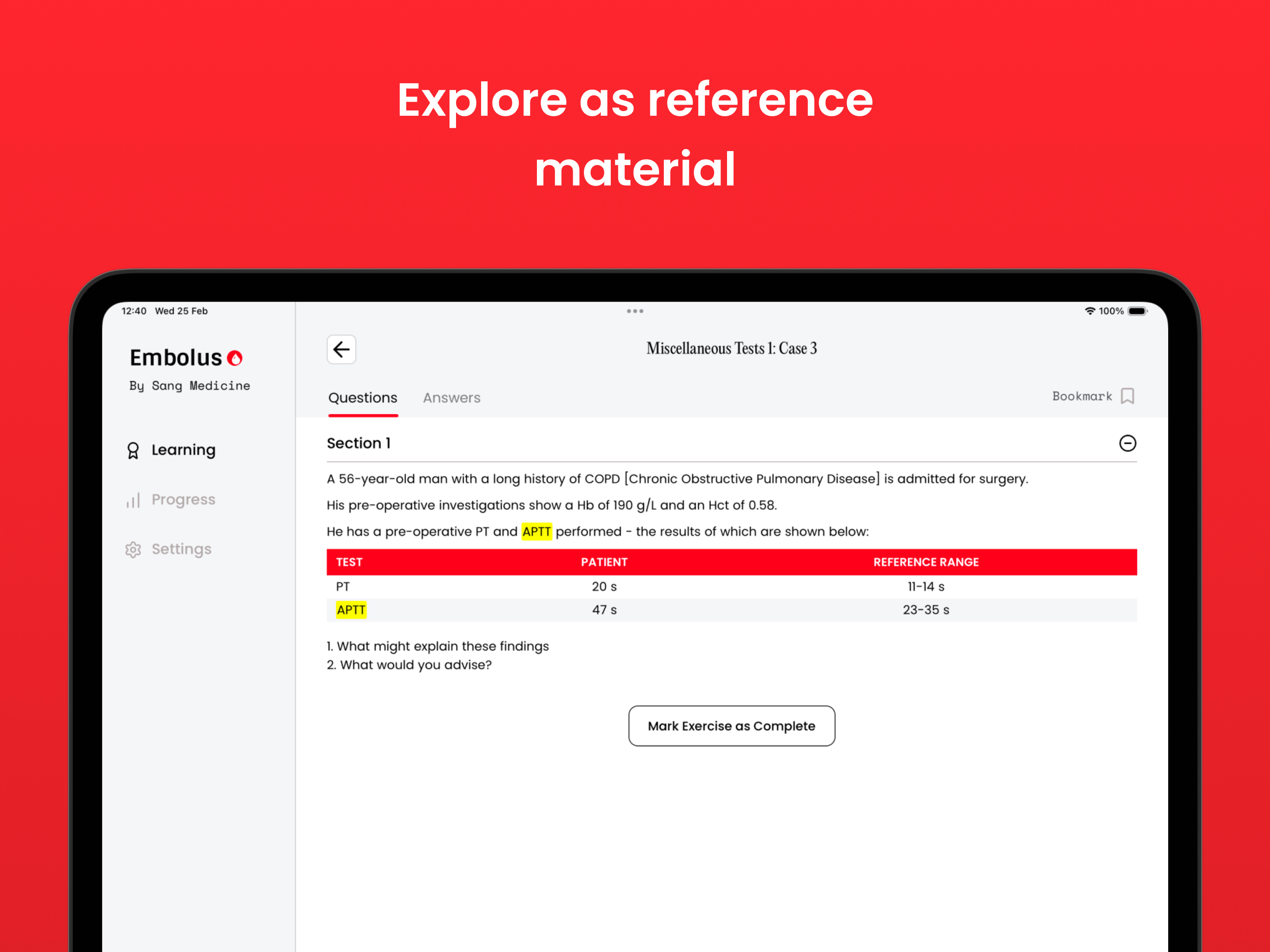Viewport: 1270px width, 952px height.
Task: Click the PT reference range '11-14 s'
Action: [926, 587]
